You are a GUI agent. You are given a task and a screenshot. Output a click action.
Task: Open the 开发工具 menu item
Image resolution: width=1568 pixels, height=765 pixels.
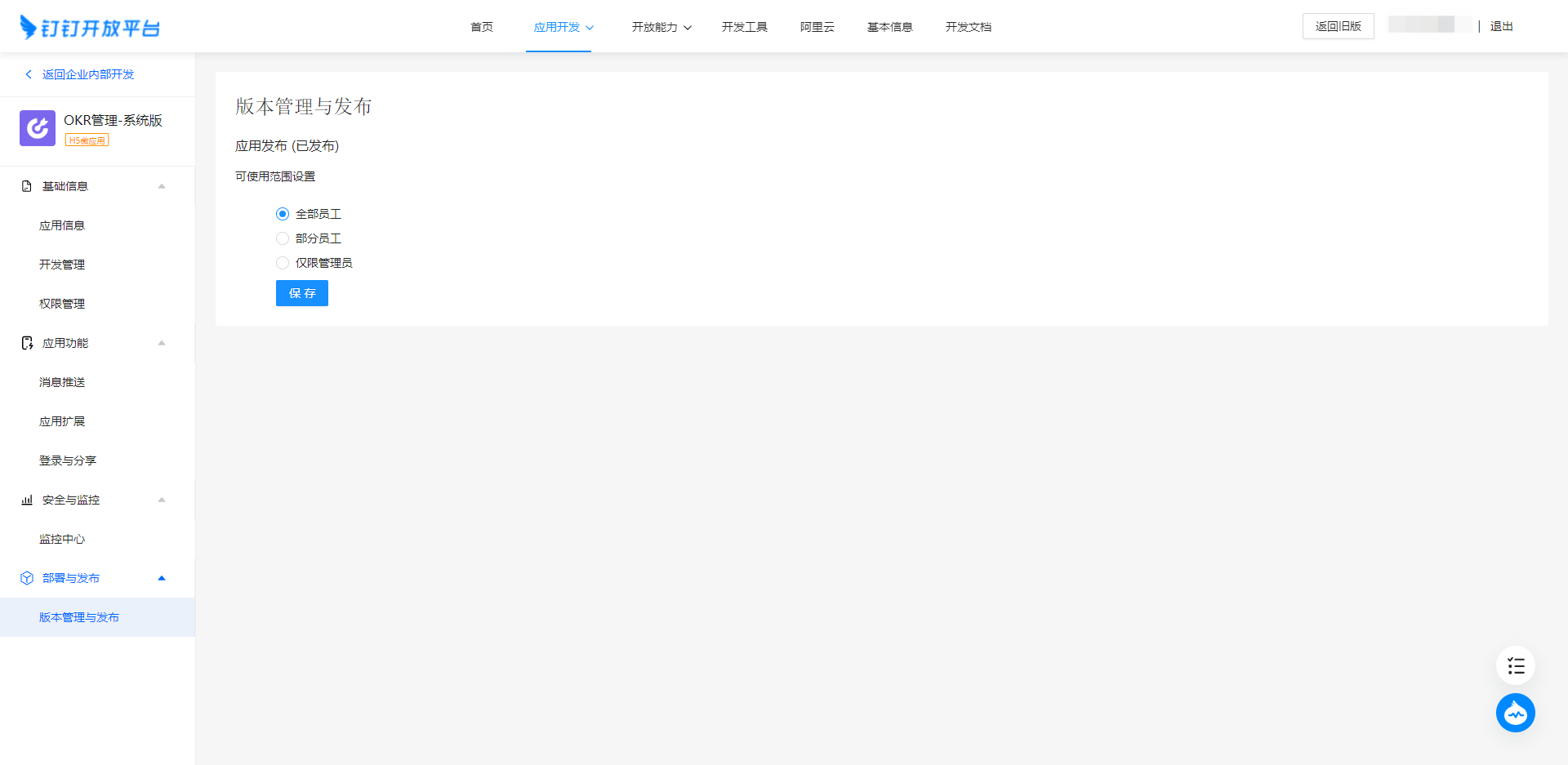point(744,27)
